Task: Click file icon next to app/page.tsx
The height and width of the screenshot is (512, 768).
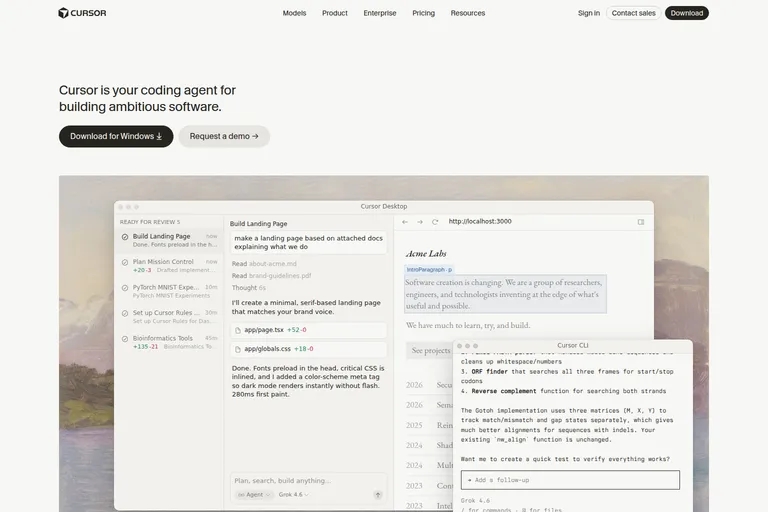Action: [x=238, y=330]
